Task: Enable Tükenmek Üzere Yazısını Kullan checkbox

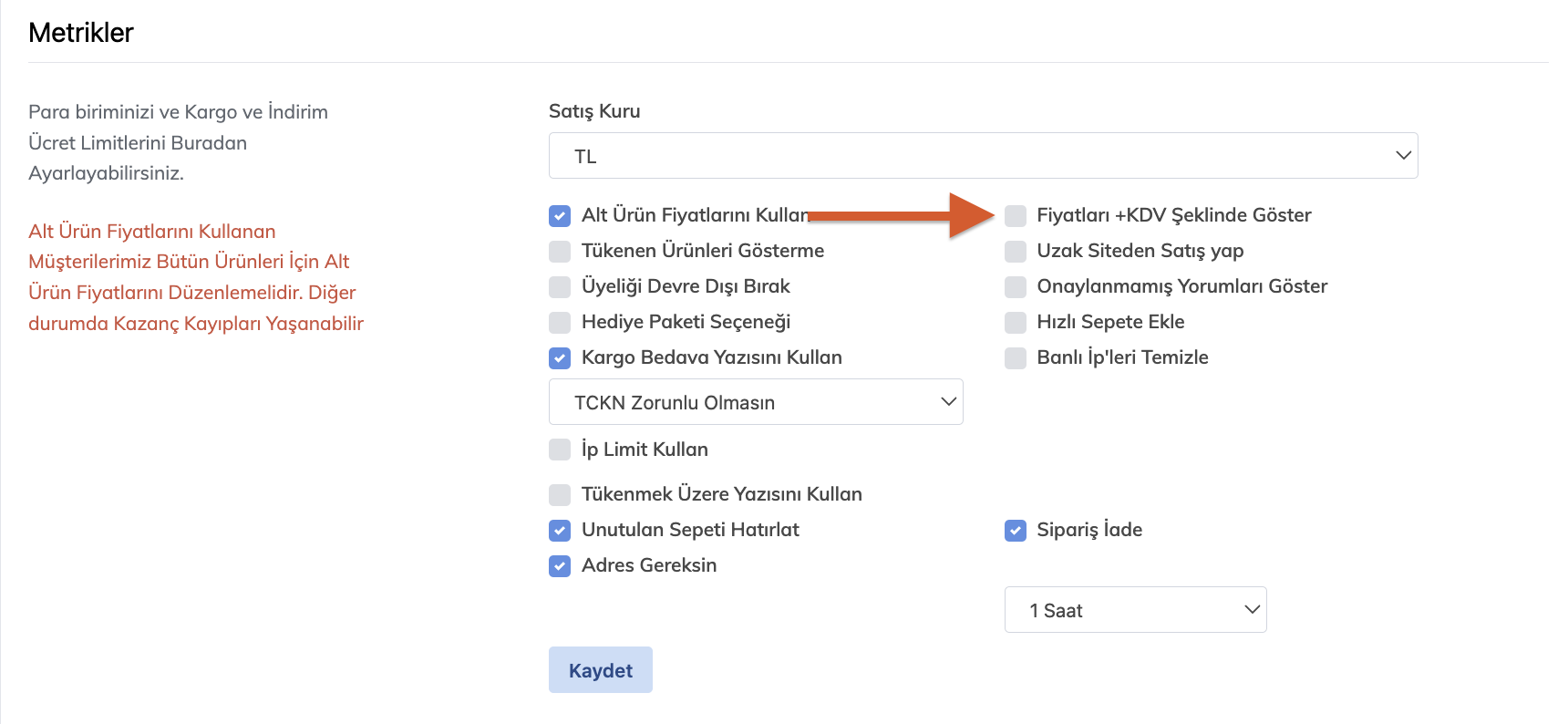Action: point(560,494)
